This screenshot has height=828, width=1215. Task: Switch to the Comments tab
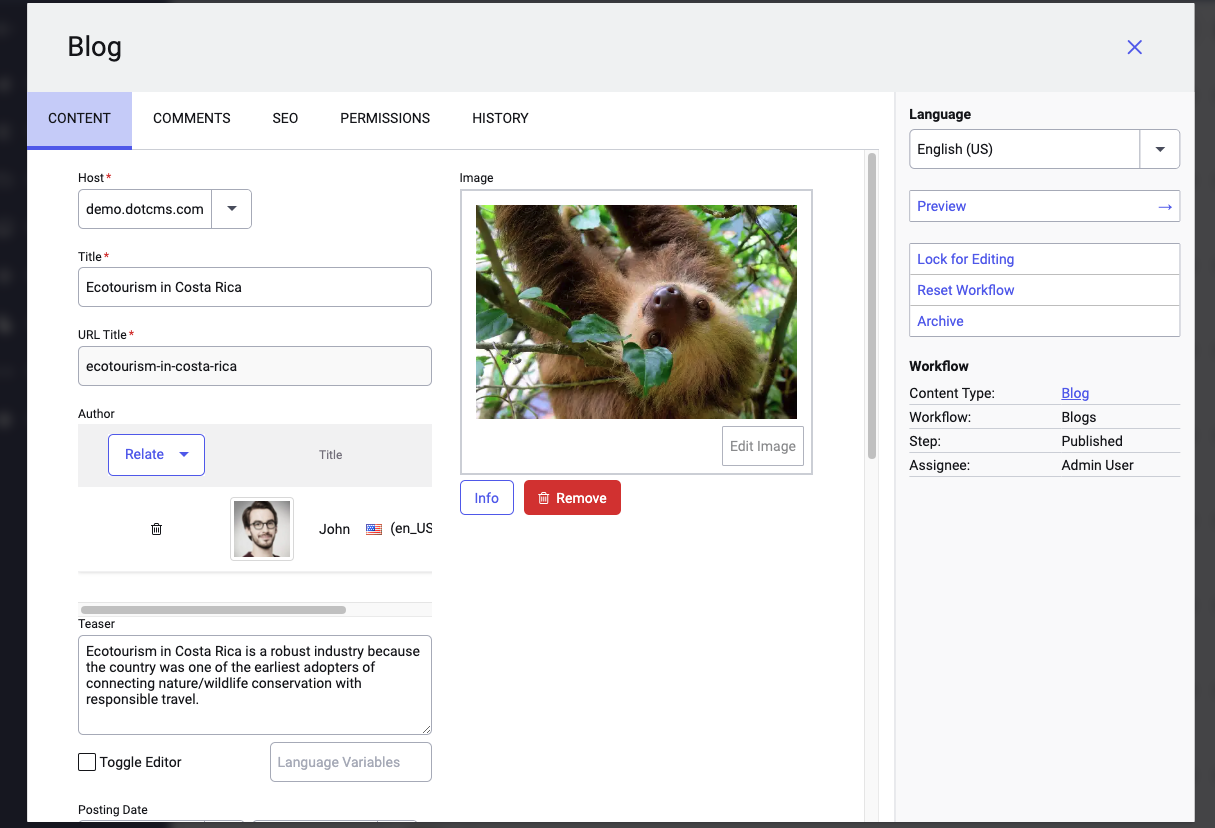(191, 118)
